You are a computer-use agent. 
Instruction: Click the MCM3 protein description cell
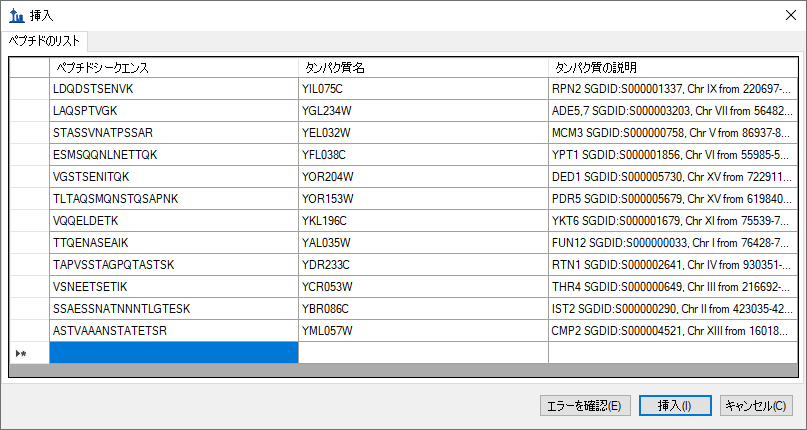(673, 132)
